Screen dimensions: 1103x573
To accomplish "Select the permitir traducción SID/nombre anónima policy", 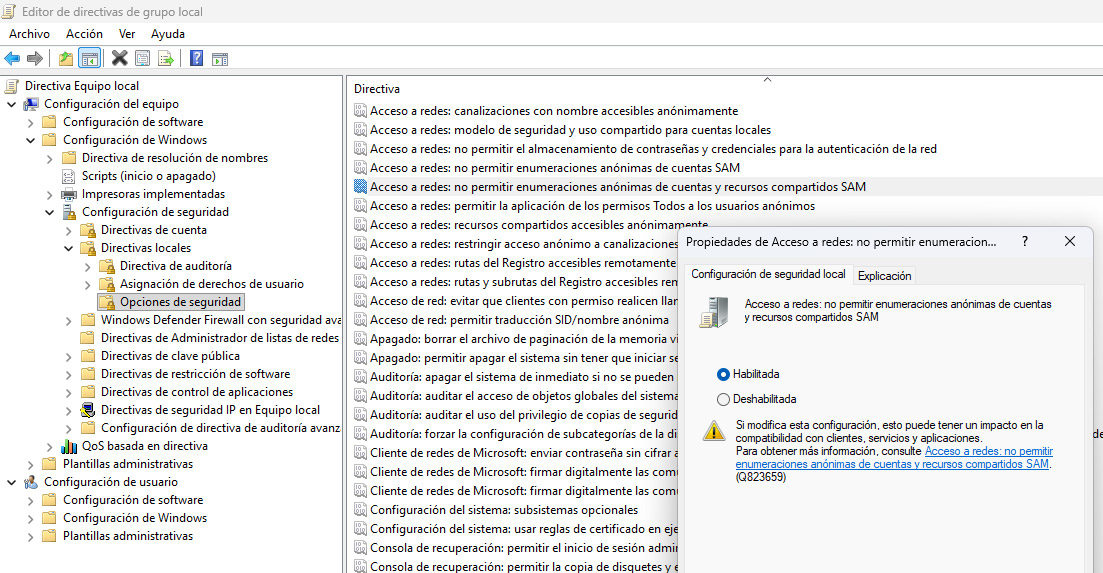I will pyautogui.click(x=519, y=320).
